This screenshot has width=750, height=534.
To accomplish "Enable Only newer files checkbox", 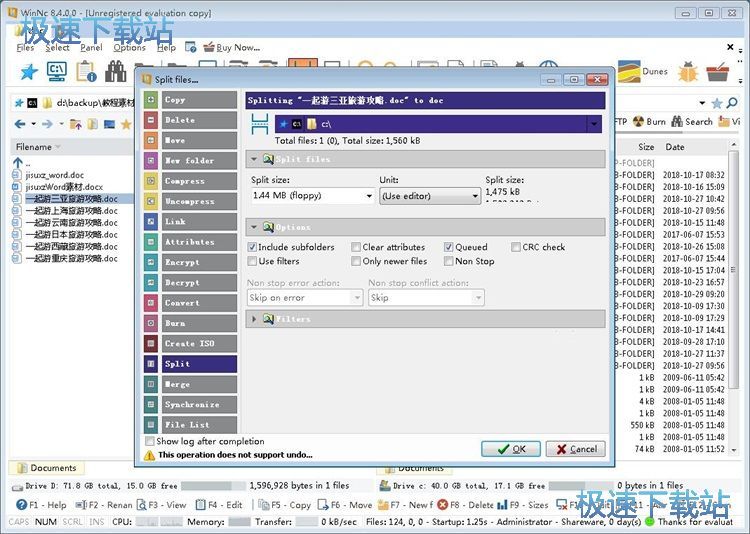I will coord(356,261).
